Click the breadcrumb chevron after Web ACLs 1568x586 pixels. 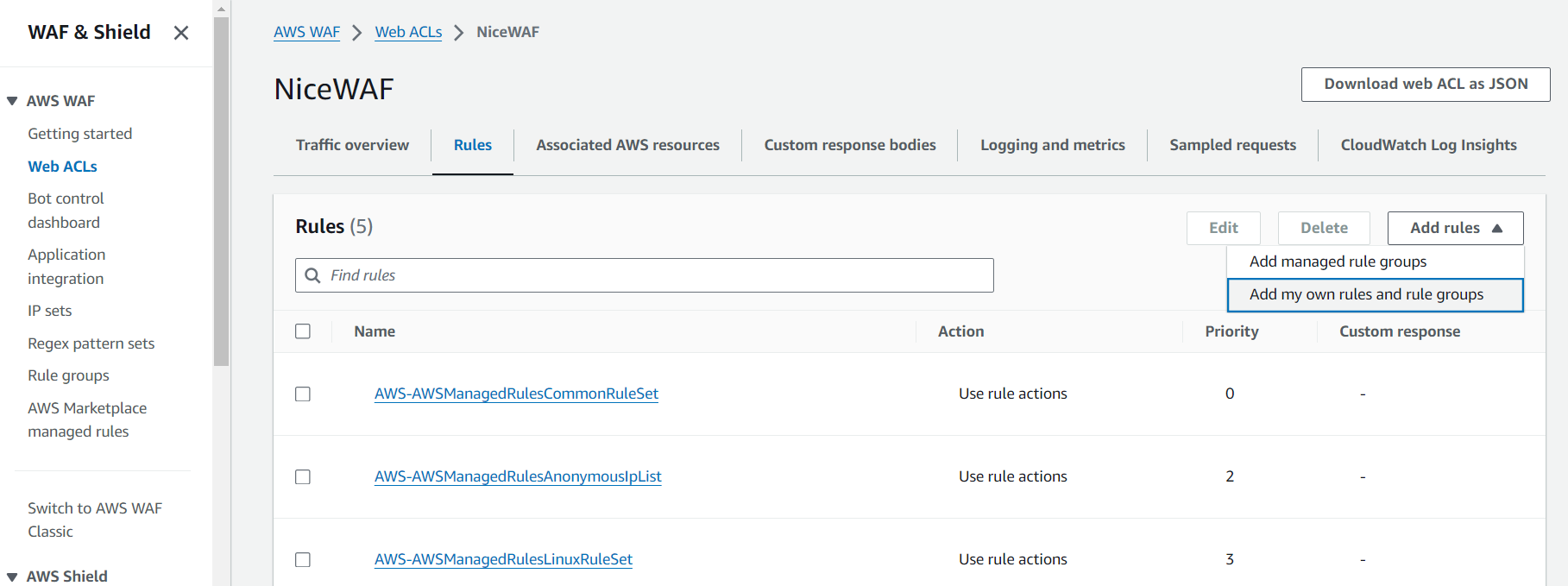[459, 33]
